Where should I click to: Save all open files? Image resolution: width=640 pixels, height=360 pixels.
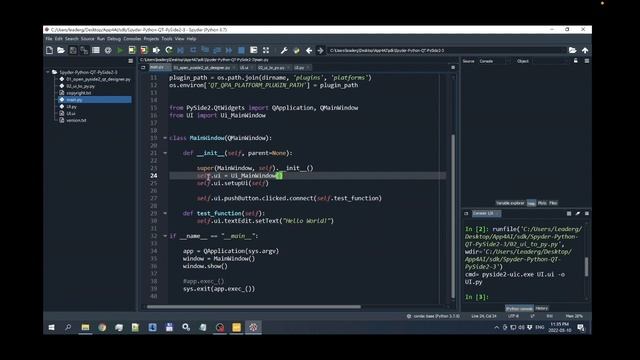pos(84,50)
